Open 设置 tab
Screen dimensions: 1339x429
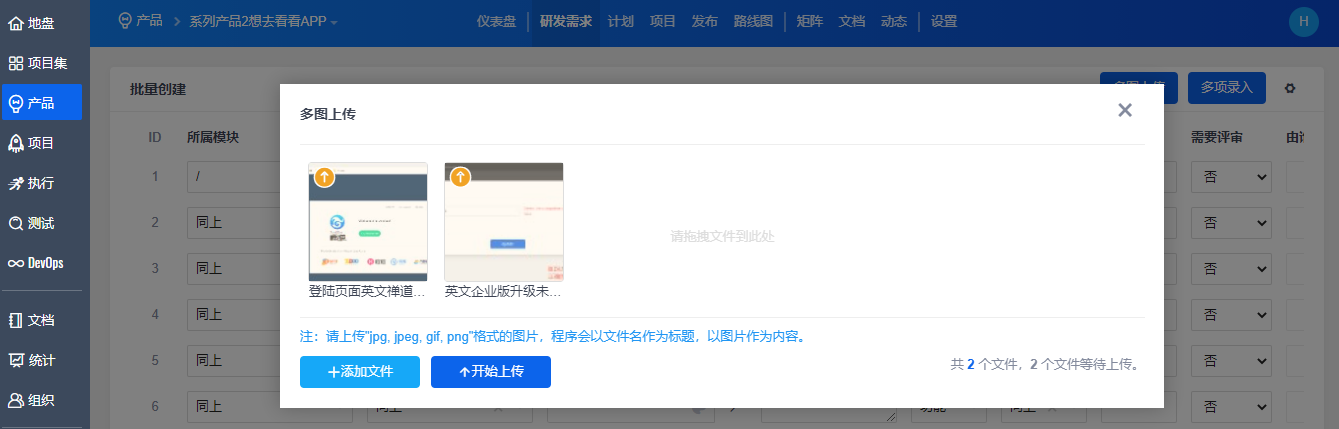(x=944, y=21)
